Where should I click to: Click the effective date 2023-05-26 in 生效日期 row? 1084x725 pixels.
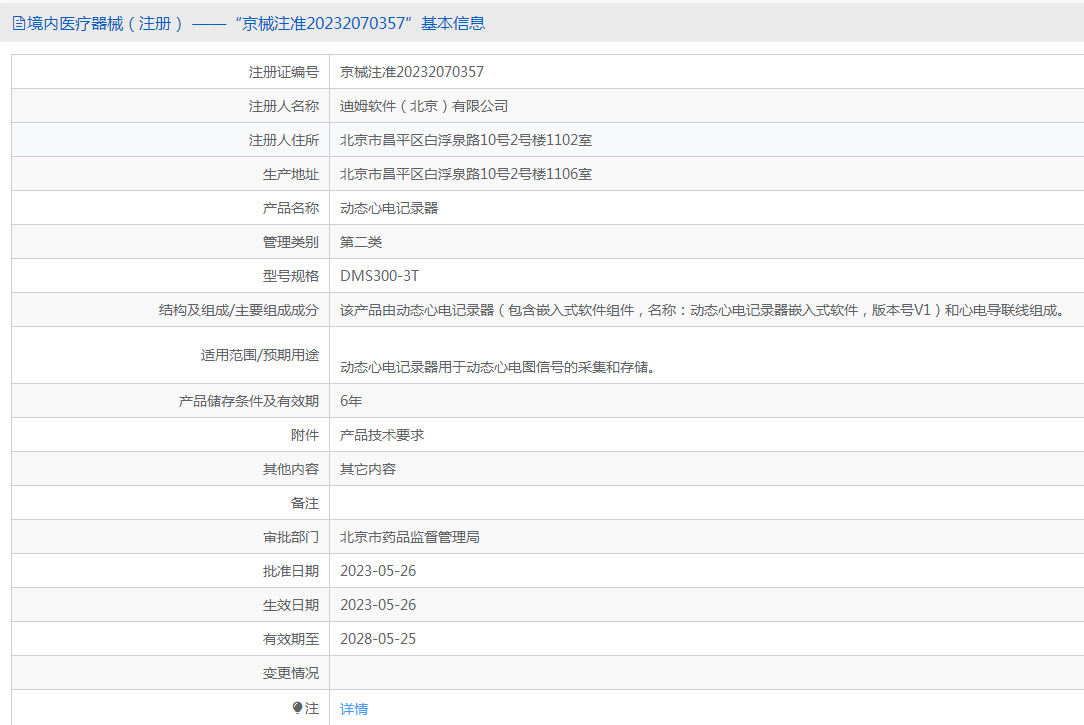pyautogui.click(x=378, y=605)
